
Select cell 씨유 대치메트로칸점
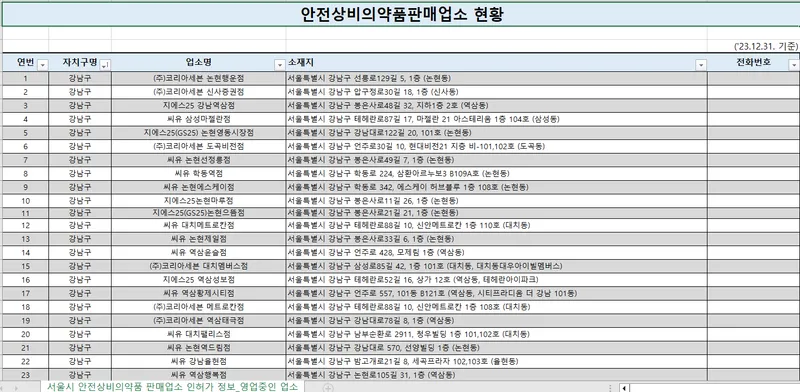tap(198, 225)
